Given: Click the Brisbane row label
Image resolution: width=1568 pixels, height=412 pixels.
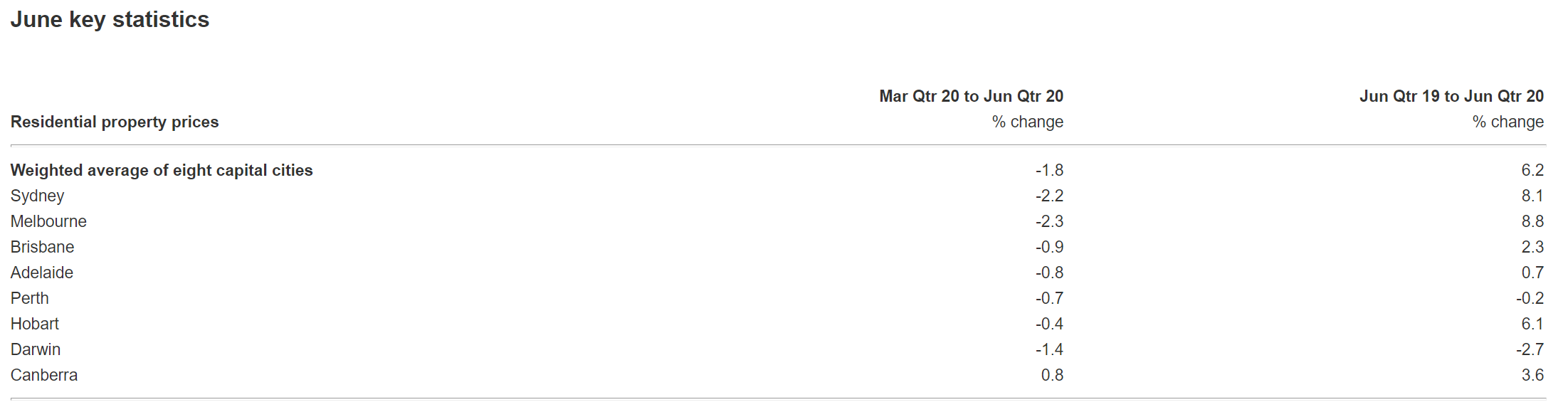Looking at the screenshot, I should [x=42, y=247].
